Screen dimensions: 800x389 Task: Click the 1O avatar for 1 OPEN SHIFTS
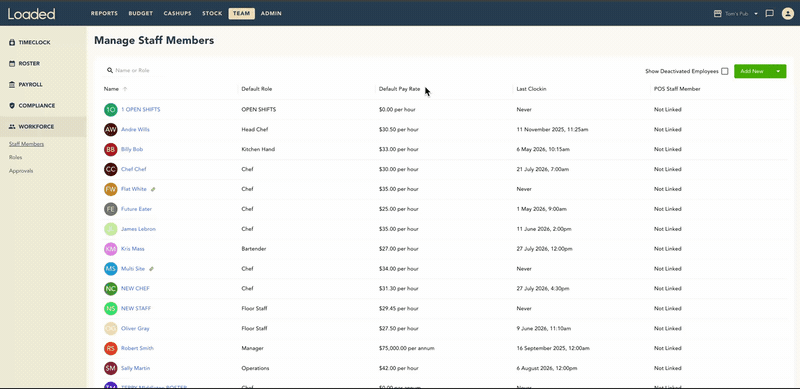click(111, 110)
